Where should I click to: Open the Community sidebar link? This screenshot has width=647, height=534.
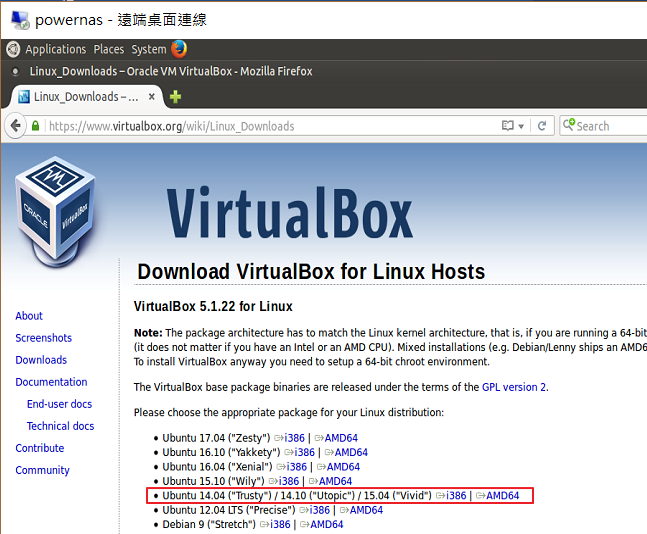click(43, 470)
